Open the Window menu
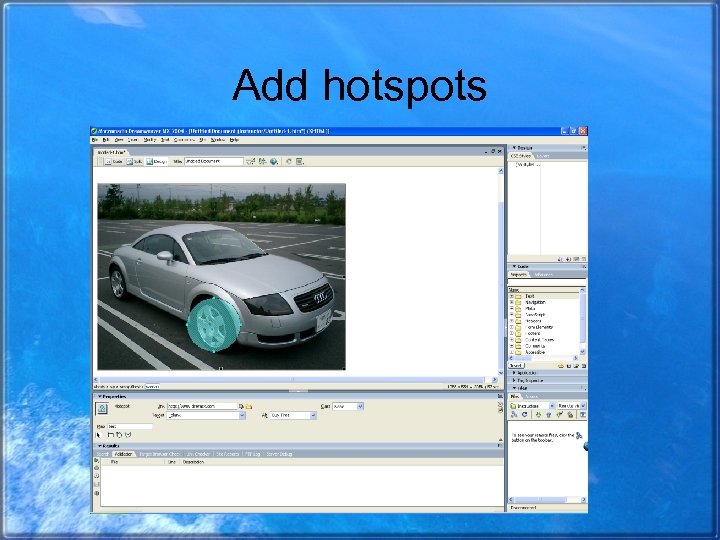 tap(217, 140)
